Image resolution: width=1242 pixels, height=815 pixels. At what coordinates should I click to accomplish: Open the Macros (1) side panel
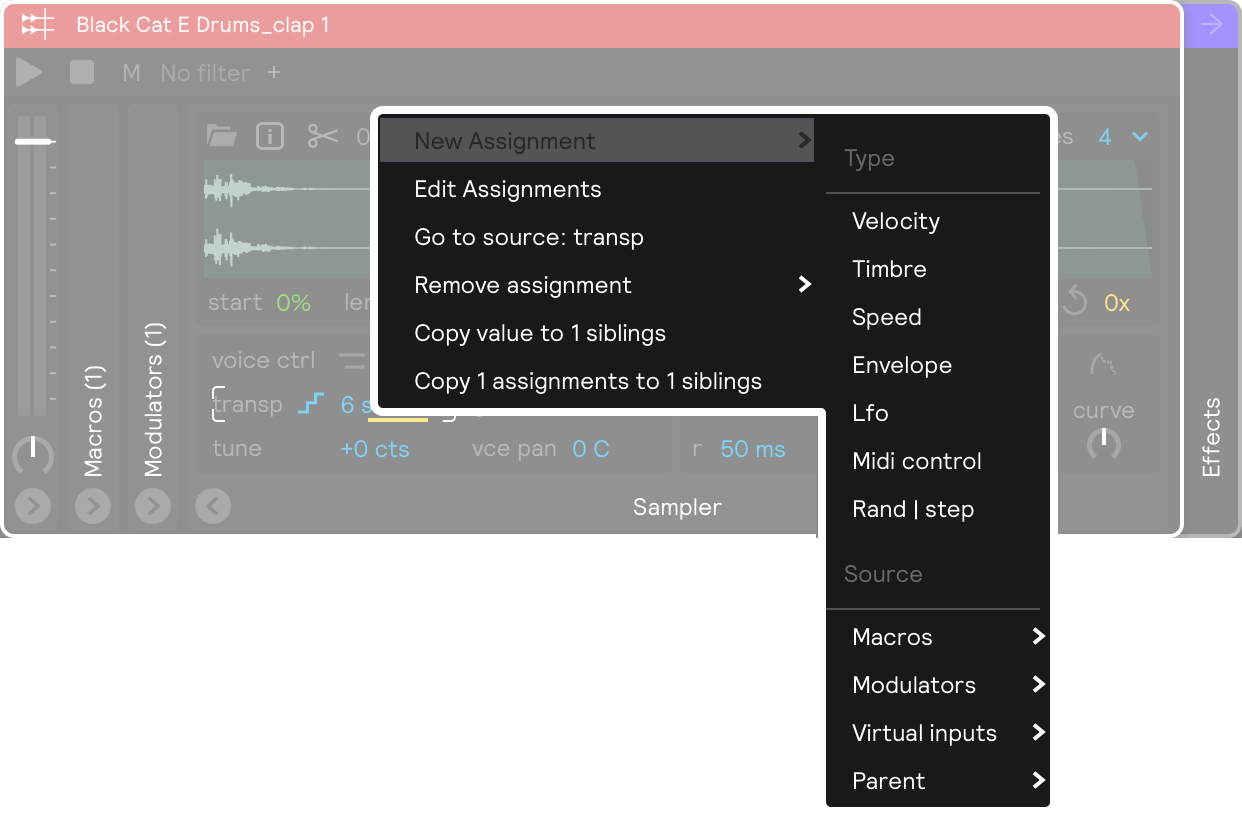(94, 420)
